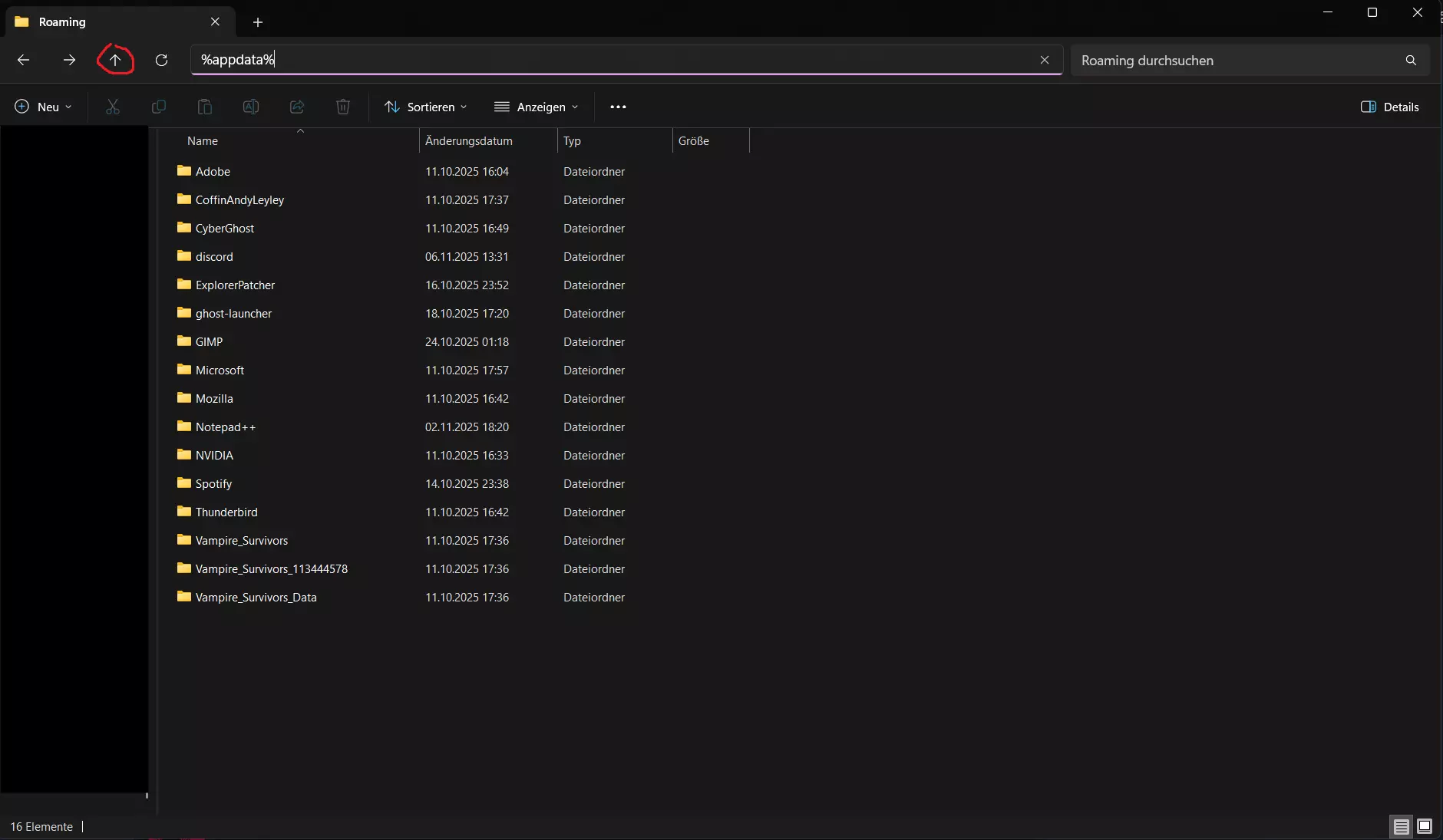The image size is (1443, 840).
Task: Select the Notepad++ folder
Action: (226, 427)
